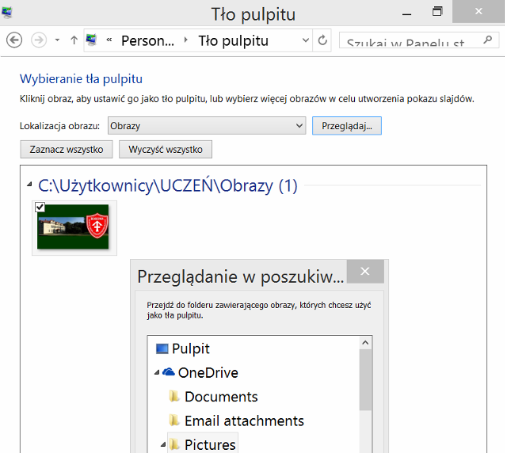Click the Email attachments folder icon
The width and height of the screenshot is (505, 453).
click(x=174, y=420)
